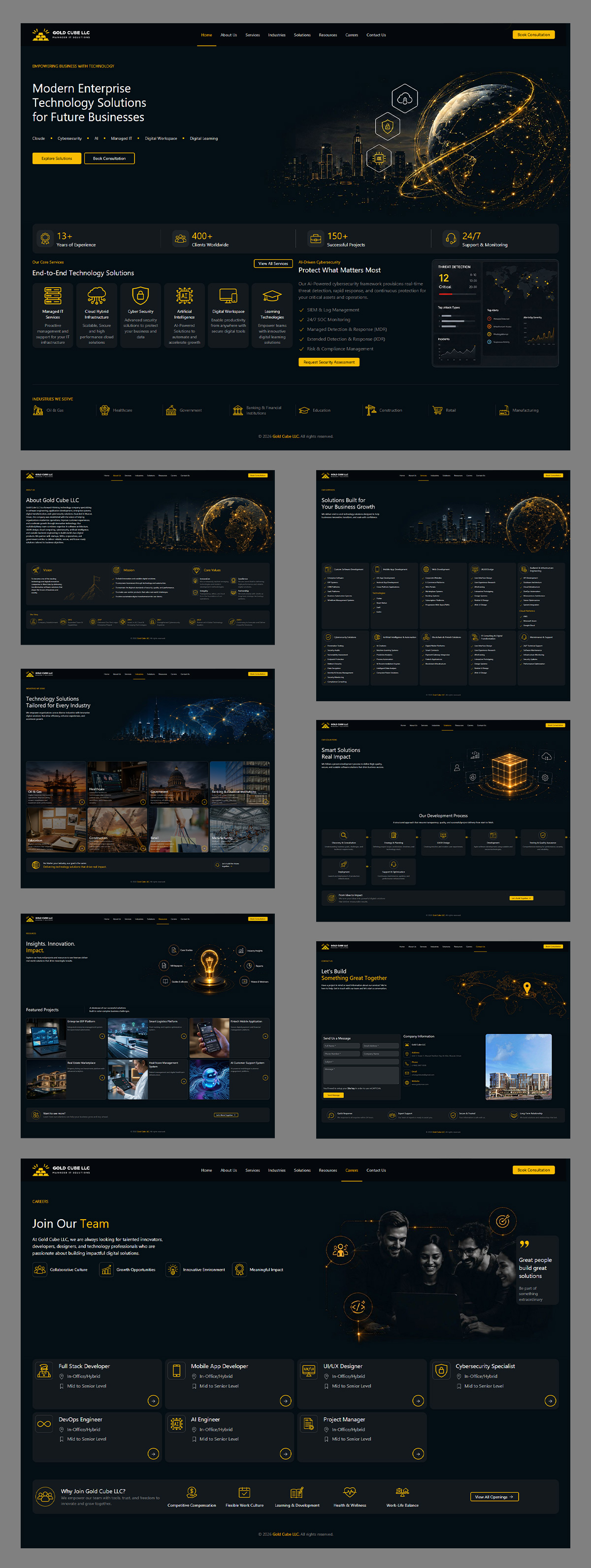Click the Request Security Assessment button
Image resolution: width=591 pixels, height=1568 pixels.
[x=329, y=362]
